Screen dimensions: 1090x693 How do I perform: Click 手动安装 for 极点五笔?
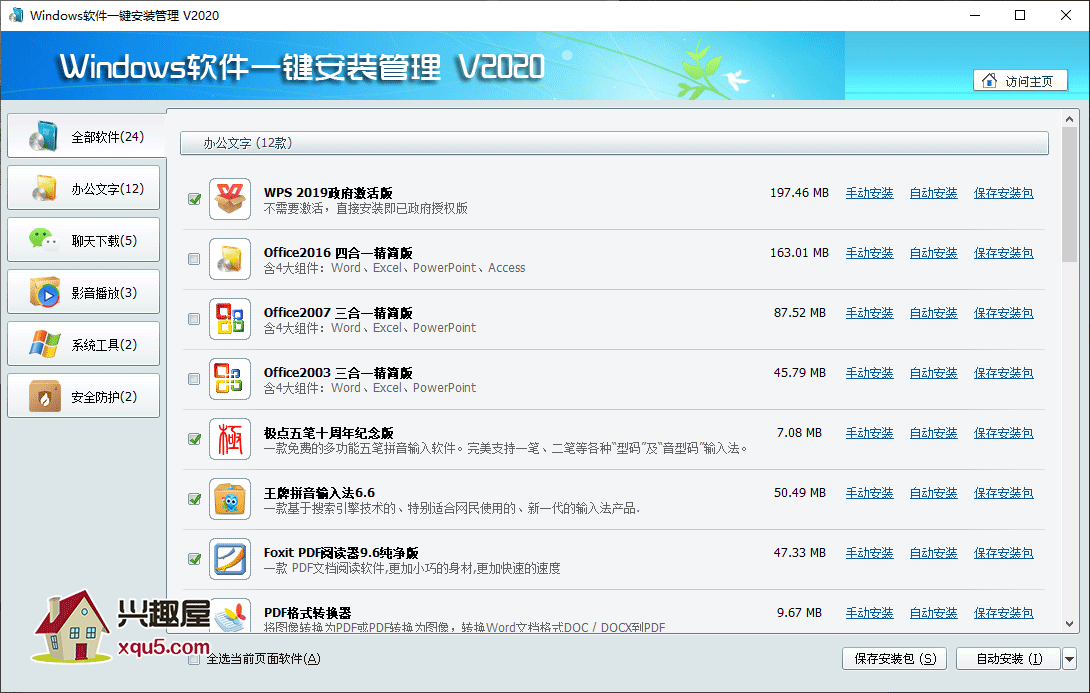(870, 433)
